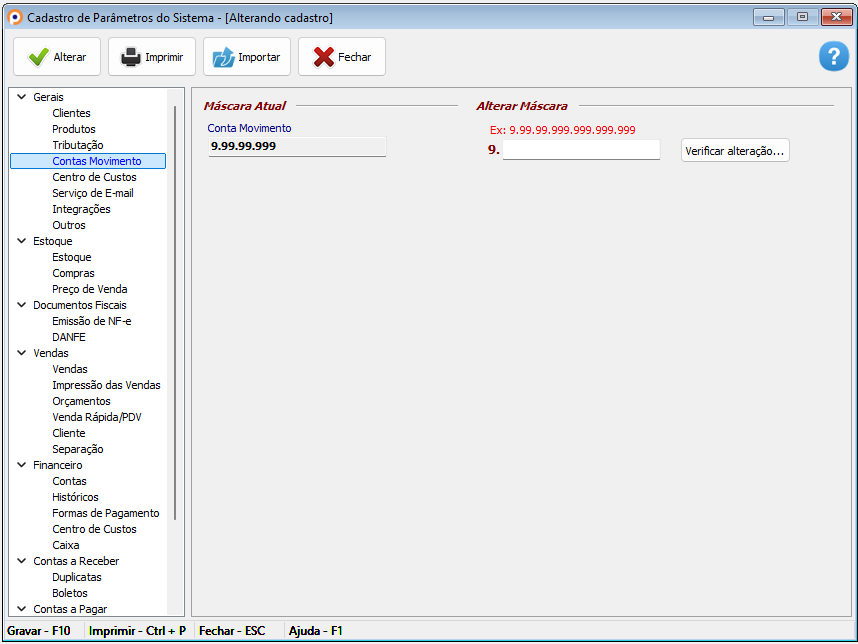Collapse the Financeiro tree section
This screenshot has width=858, height=644.
point(22,465)
